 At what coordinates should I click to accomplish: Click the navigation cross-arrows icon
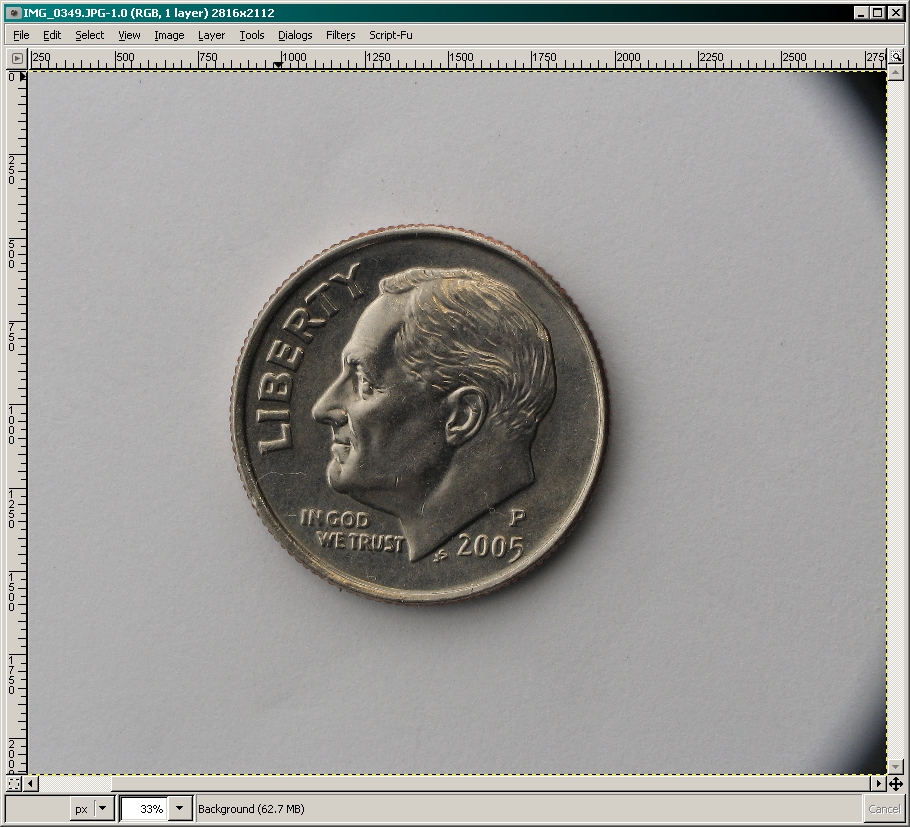coord(895,784)
